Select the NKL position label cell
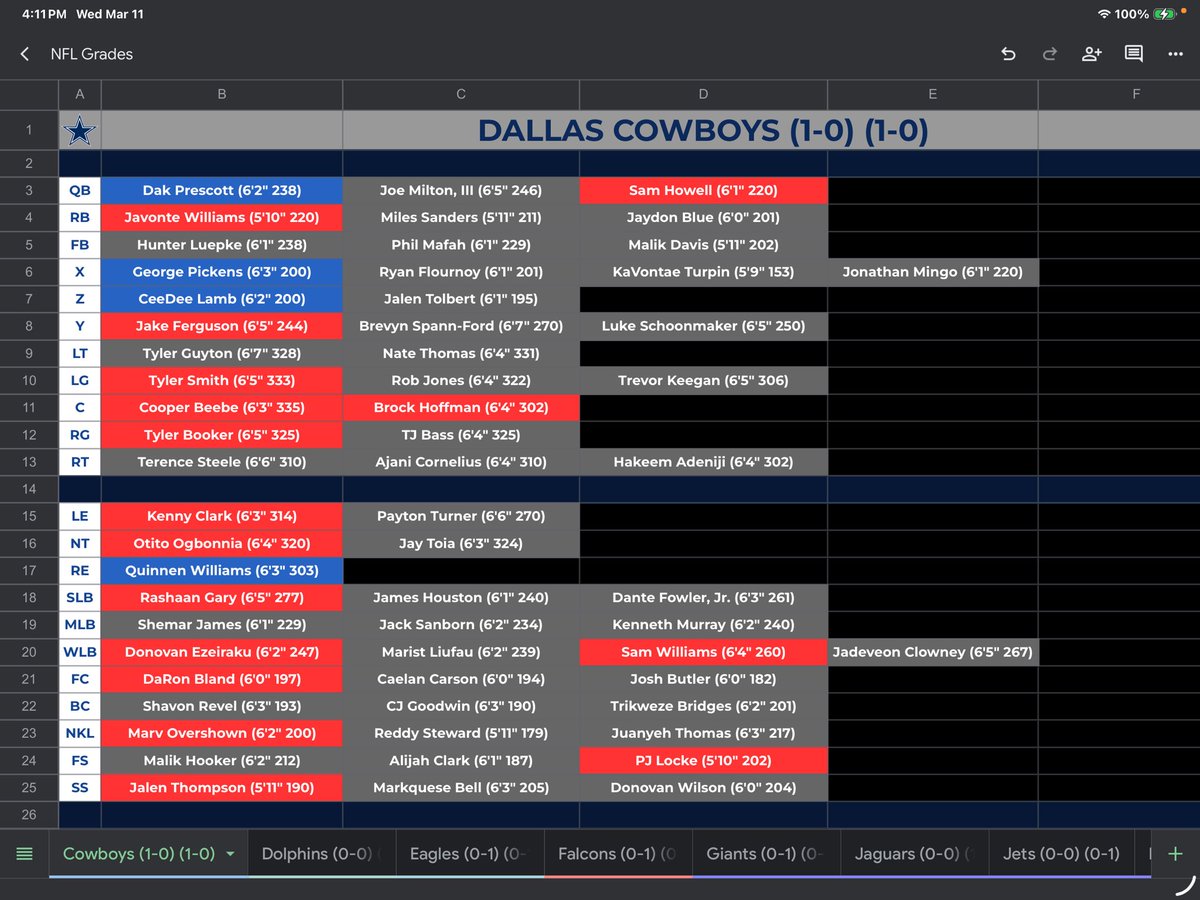 pyautogui.click(x=79, y=733)
